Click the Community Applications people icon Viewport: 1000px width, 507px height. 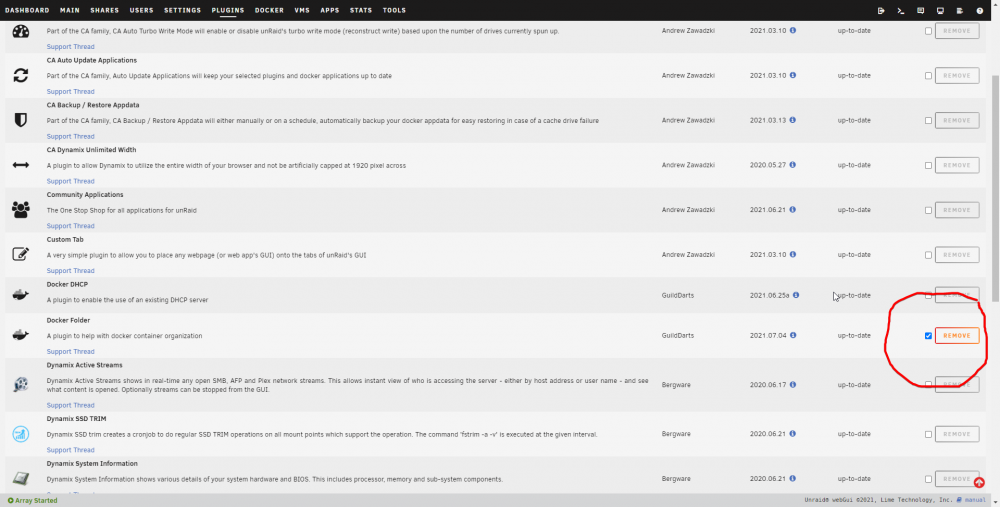(20, 210)
